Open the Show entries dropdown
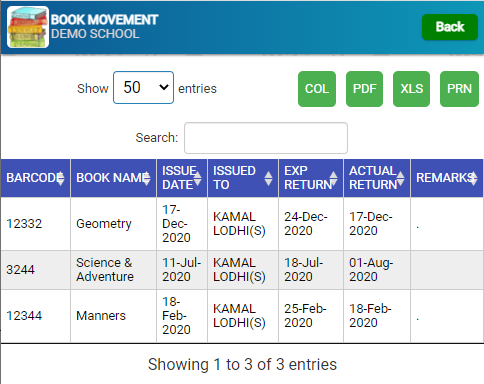 point(143,88)
